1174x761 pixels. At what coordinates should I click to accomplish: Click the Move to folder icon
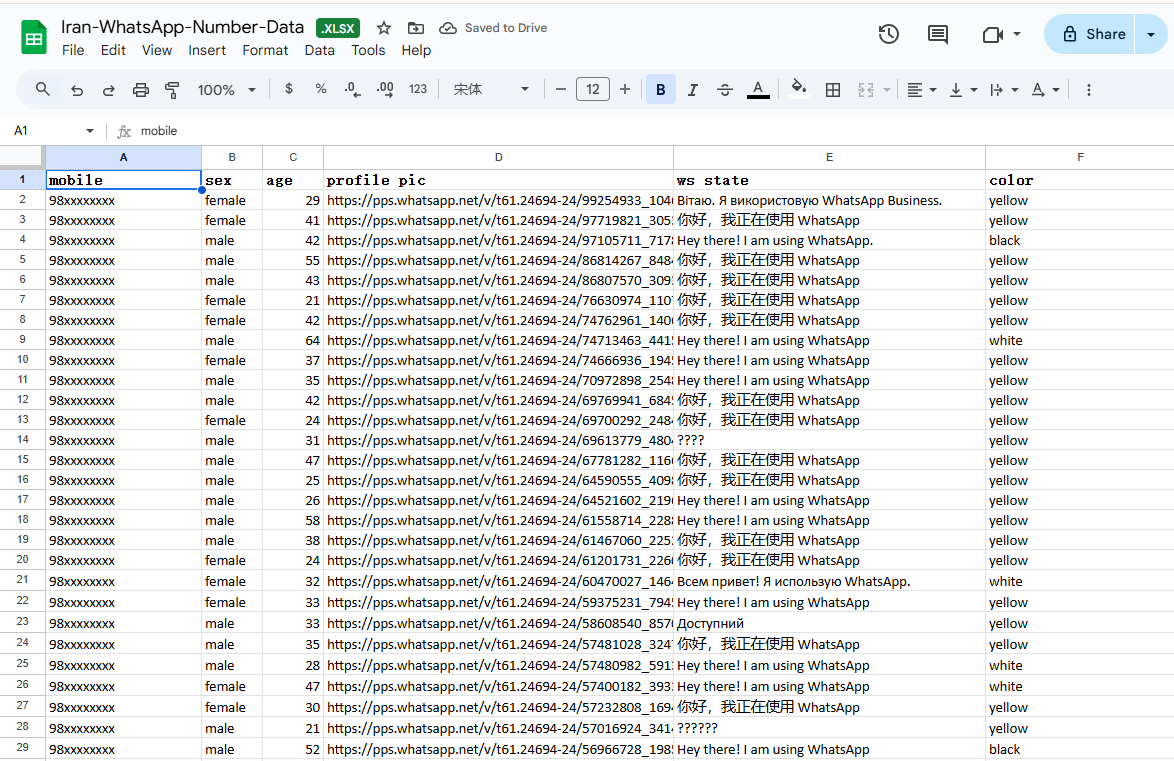(416, 28)
